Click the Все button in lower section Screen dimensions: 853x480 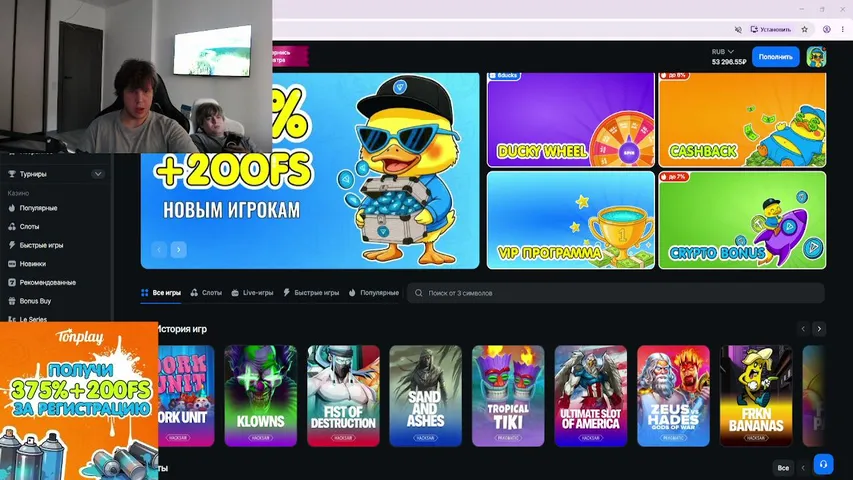pyautogui.click(x=783, y=467)
